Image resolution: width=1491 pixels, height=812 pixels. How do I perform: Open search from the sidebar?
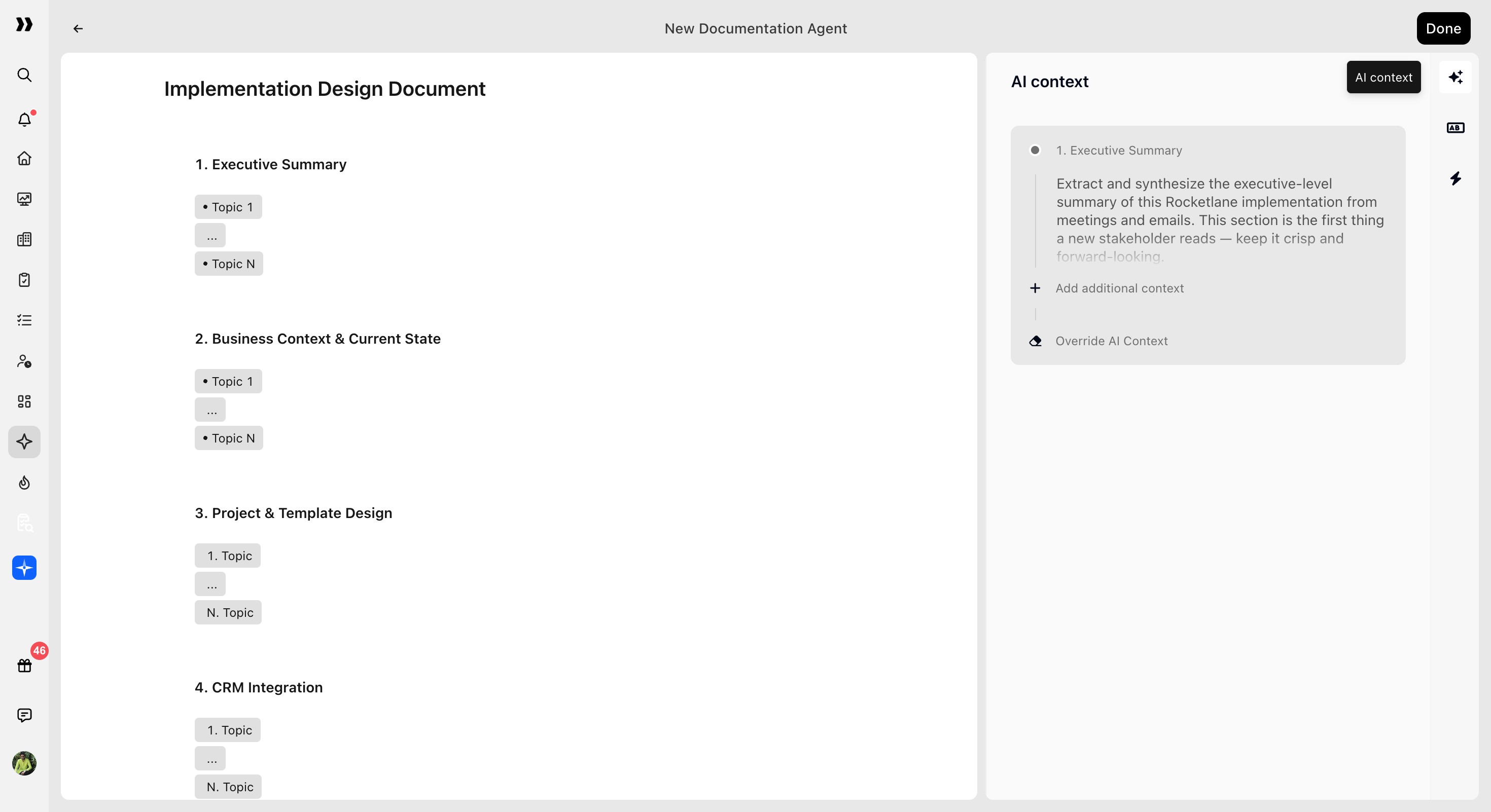24,75
